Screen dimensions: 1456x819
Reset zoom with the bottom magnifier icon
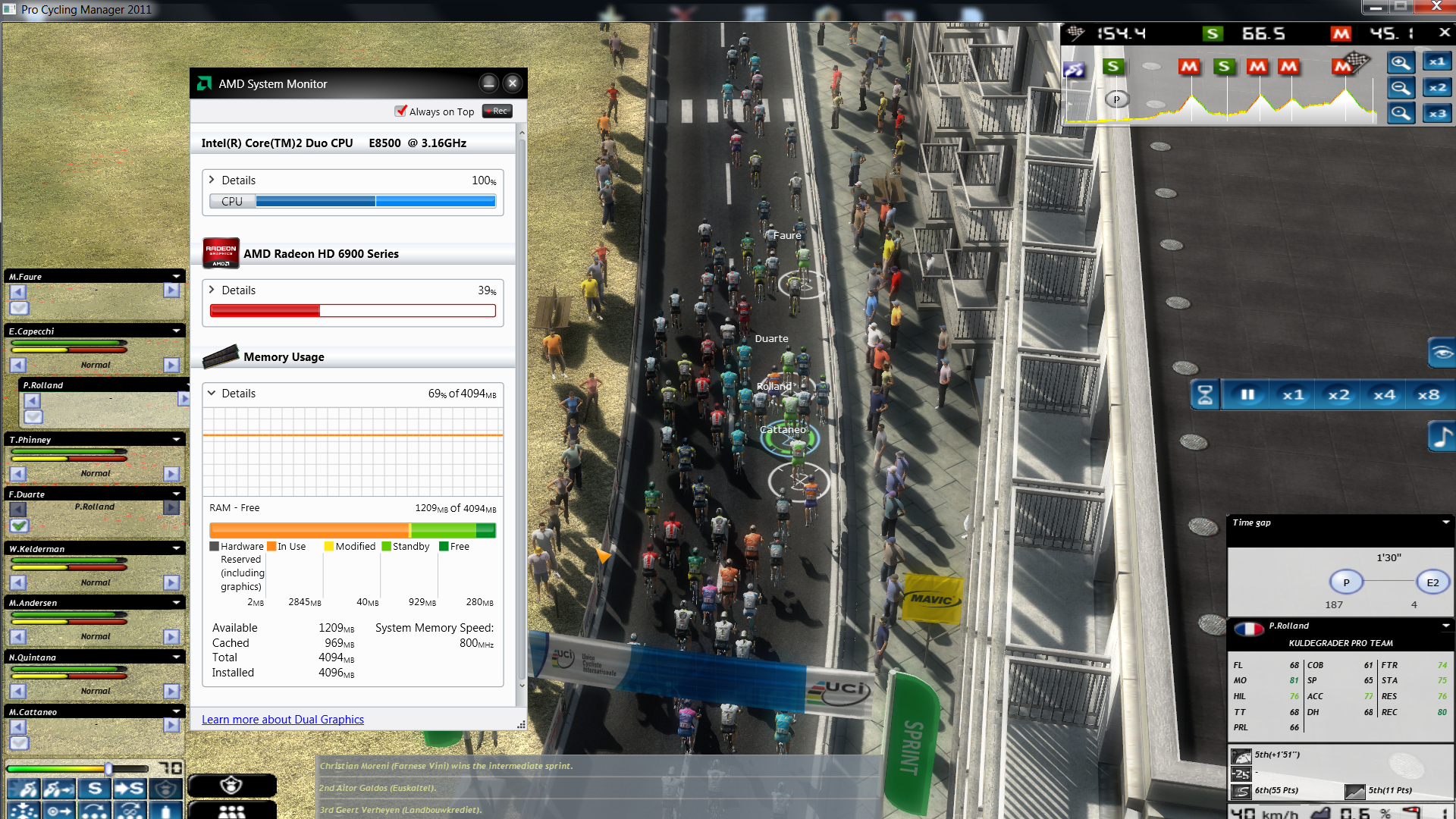(x=1401, y=114)
